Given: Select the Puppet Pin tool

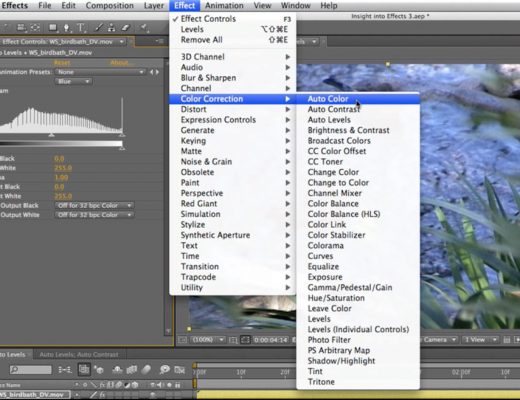Looking at the screenshot, I should pyautogui.click(x=144, y=28).
